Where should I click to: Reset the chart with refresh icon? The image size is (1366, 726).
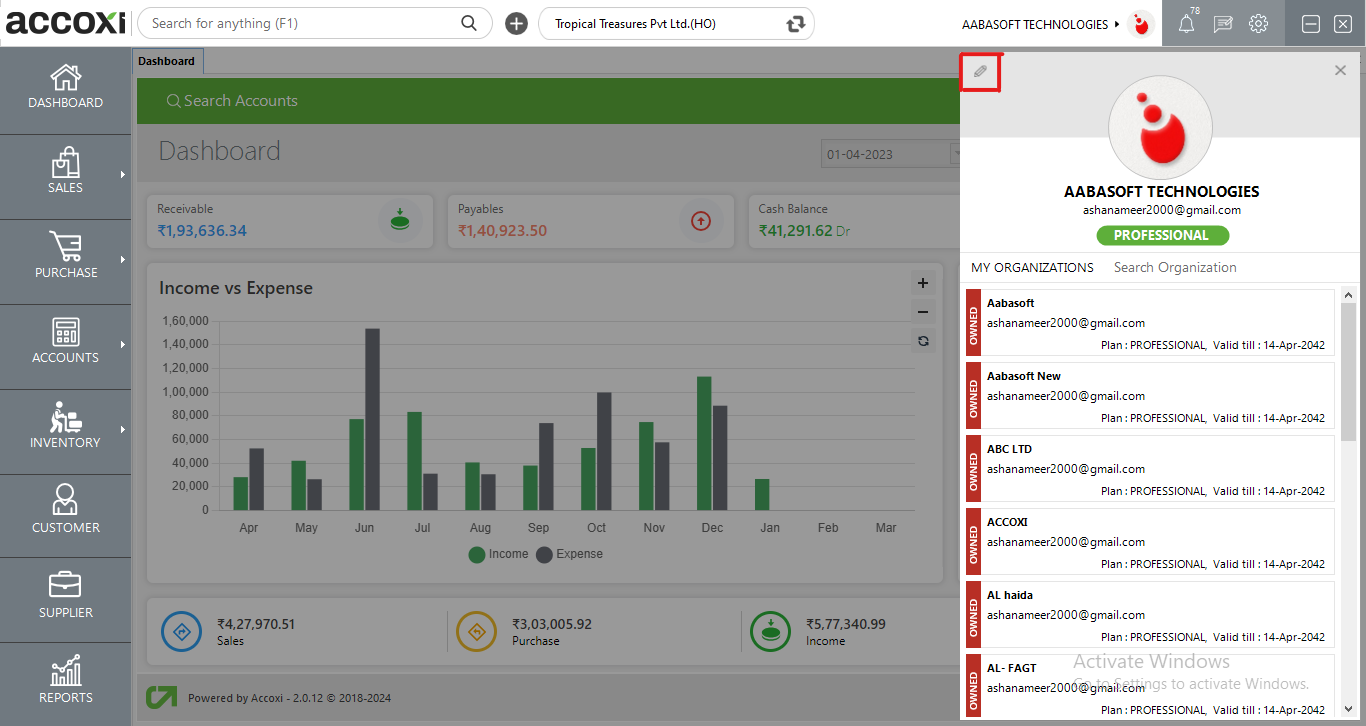point(923,341)
